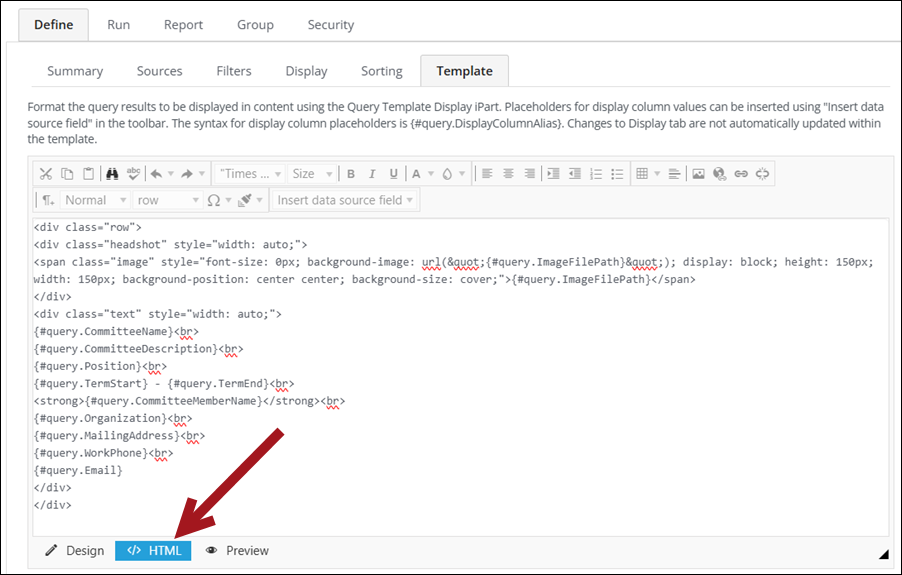This screenshot has height=575, width=902.
Task: Click the Cut scissors icon
Action: [46, 174]
